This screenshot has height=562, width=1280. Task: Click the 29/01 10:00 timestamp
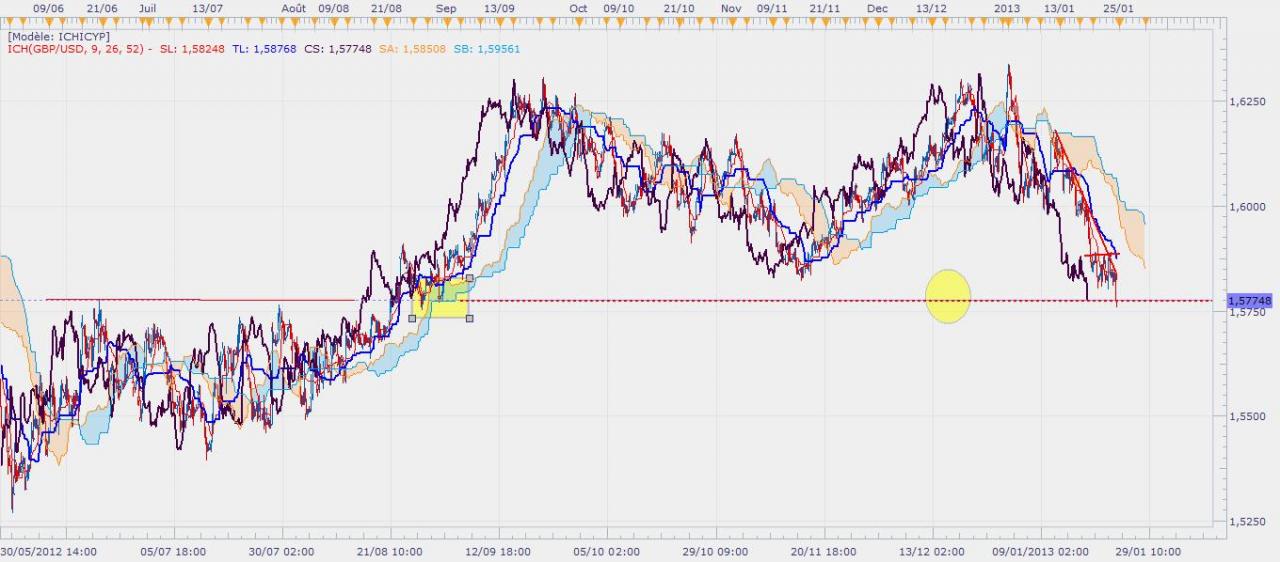click(x=1148, y=551)
